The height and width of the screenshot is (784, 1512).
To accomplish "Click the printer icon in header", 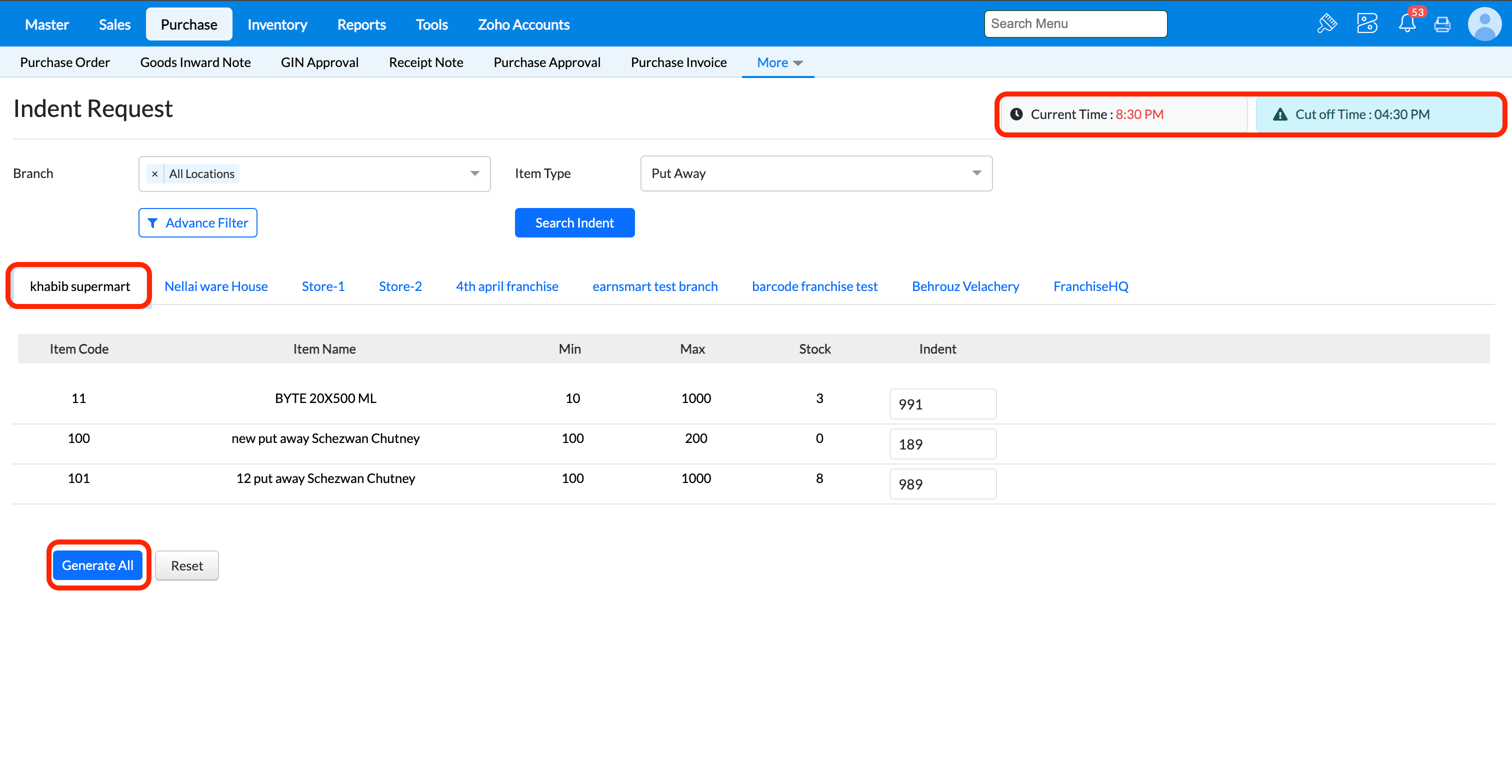I will point(1441,24).
